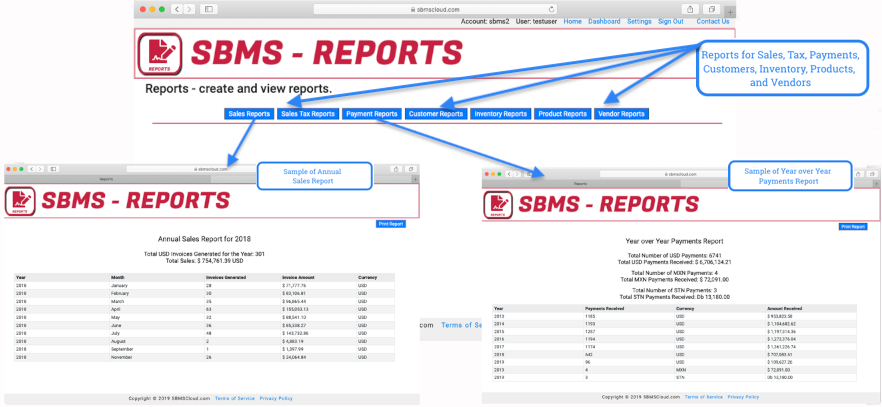Go back in the Payments Report window

(510, 174)
